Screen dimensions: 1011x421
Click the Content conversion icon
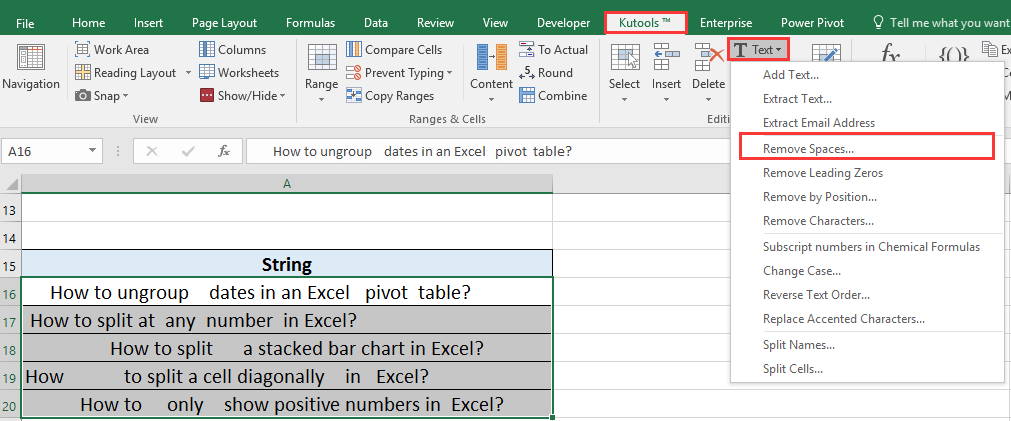[x=491, y=60]
